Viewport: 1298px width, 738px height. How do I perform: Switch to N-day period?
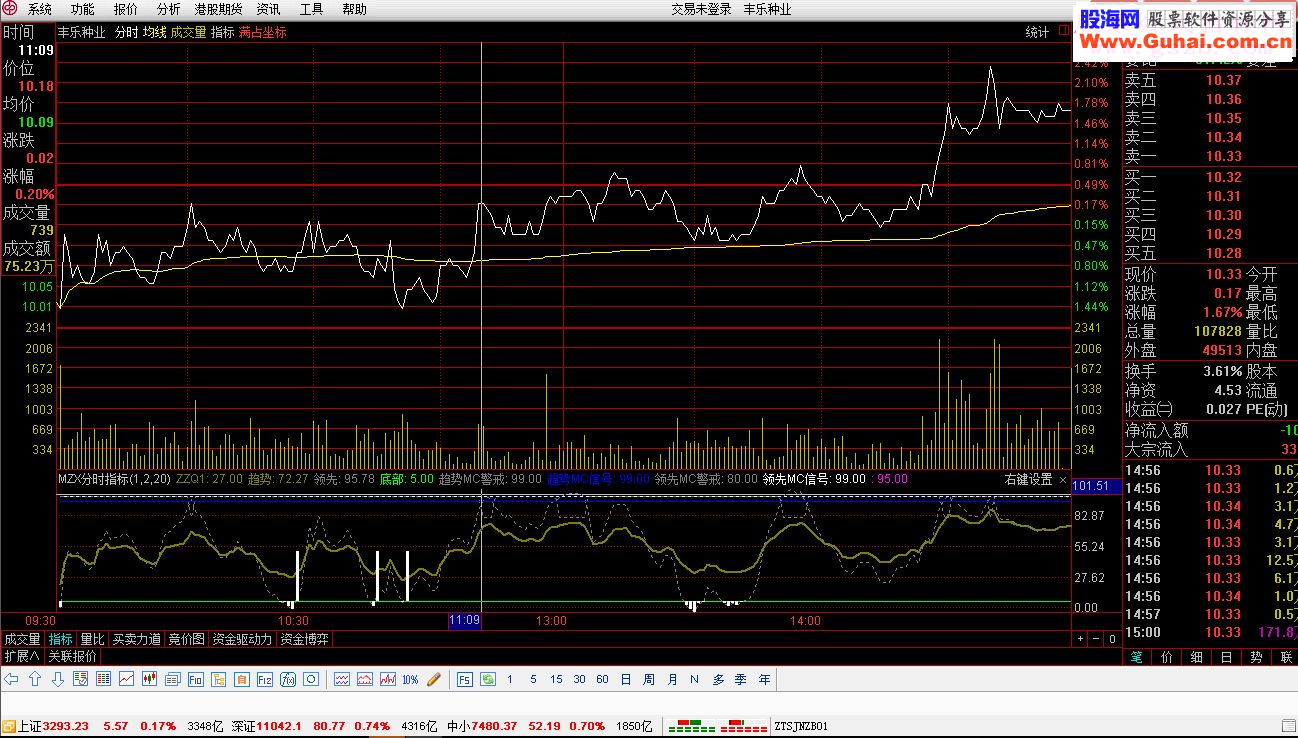(695, 679)
